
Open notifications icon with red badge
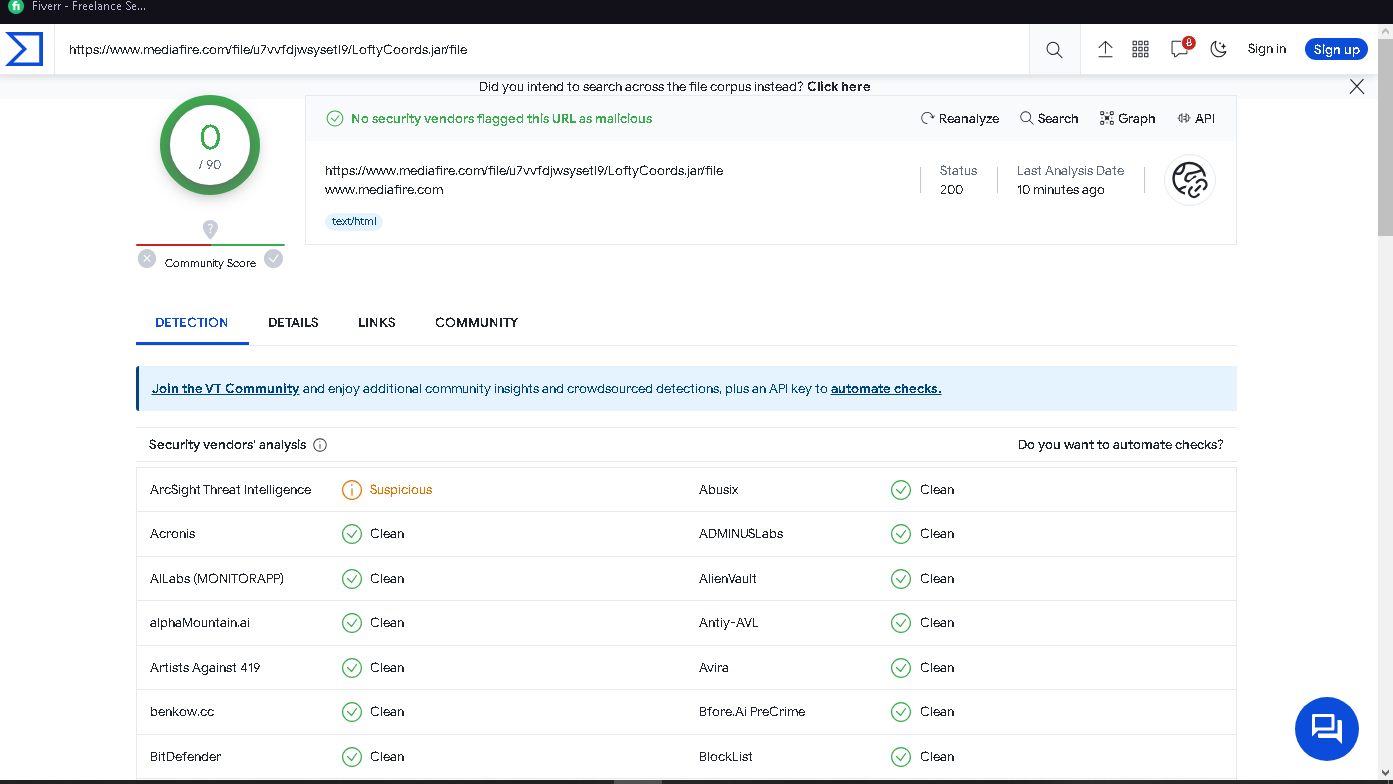click(1181, 48)
